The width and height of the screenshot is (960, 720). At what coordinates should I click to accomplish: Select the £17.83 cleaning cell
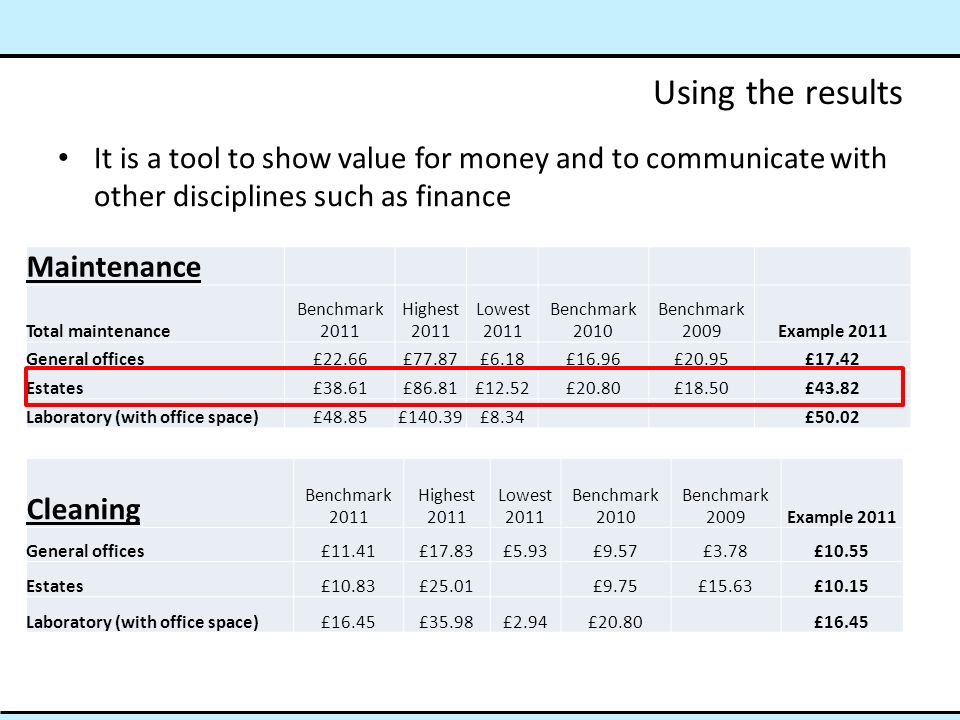pos(446,551)
